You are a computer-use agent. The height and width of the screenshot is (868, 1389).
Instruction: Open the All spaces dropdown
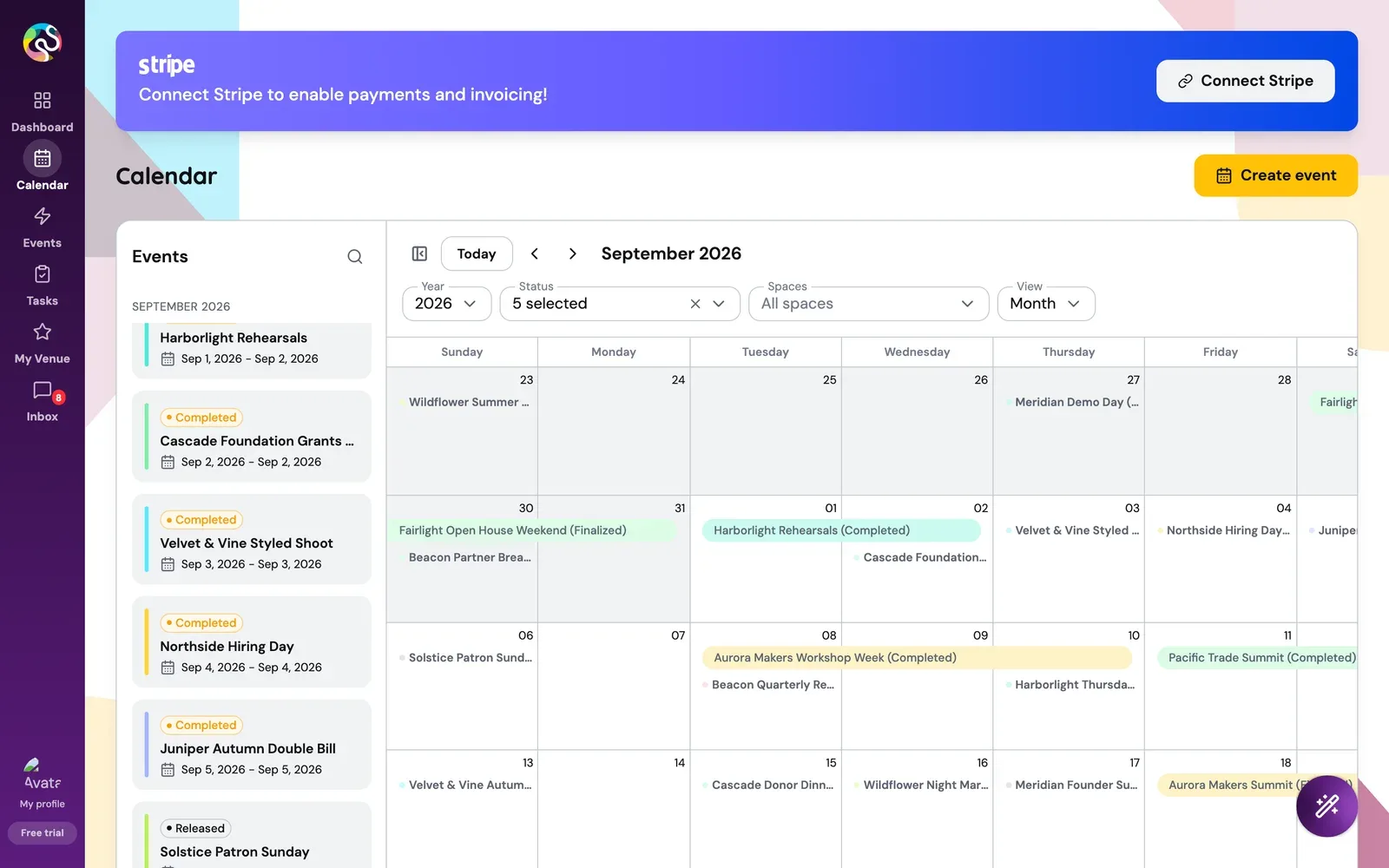pyautogui.click(x=868, y=304)
